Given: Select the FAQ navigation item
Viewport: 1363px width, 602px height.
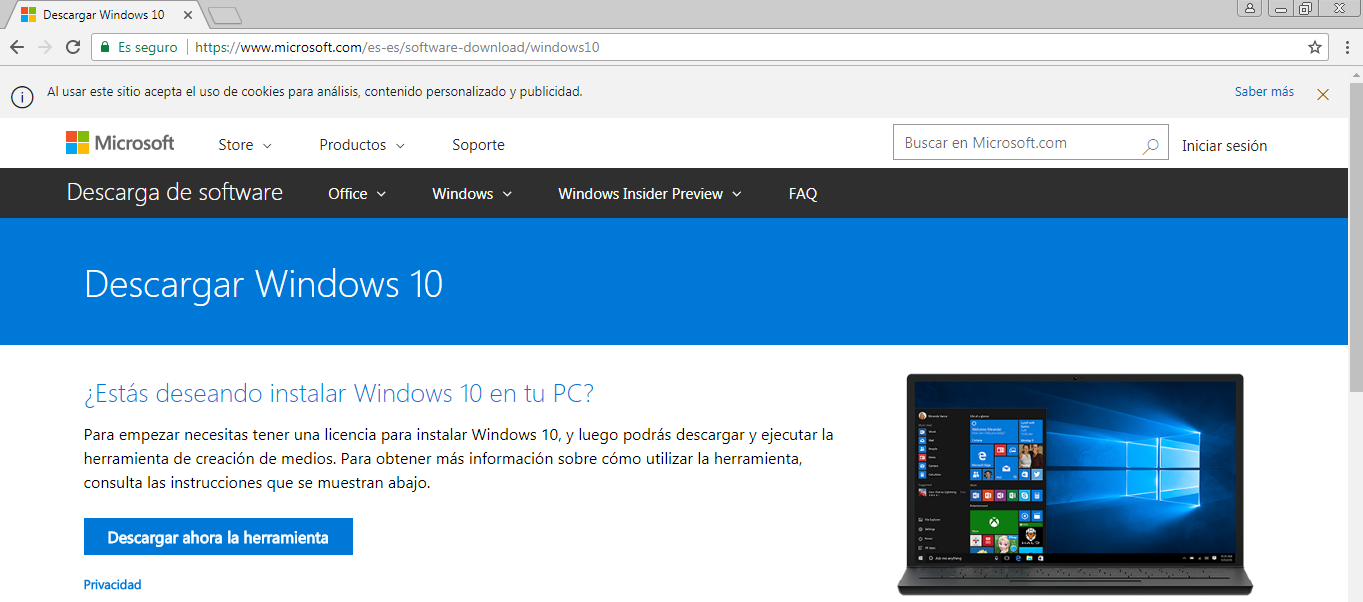Looking at the screenshot, I should click(x=802, y=193).
